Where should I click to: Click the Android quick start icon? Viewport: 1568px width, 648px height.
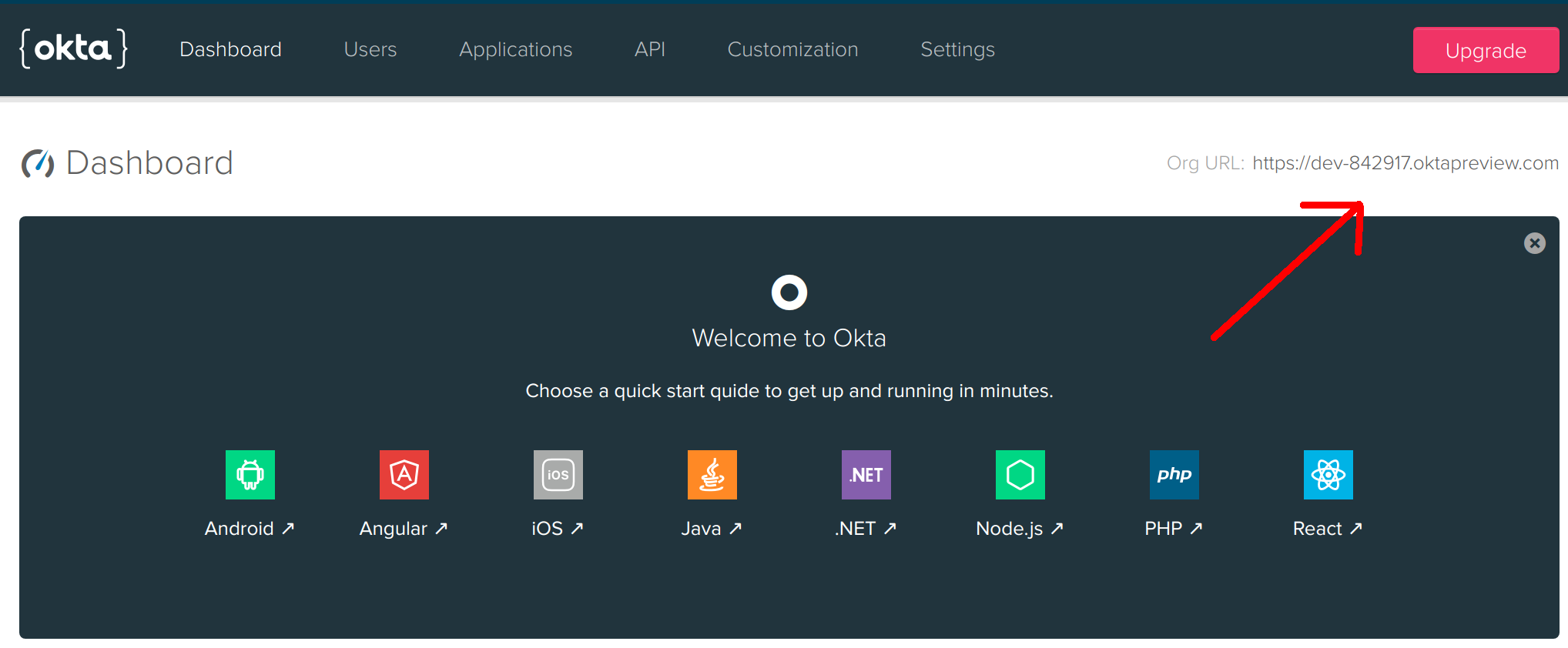tap(250, 475)
